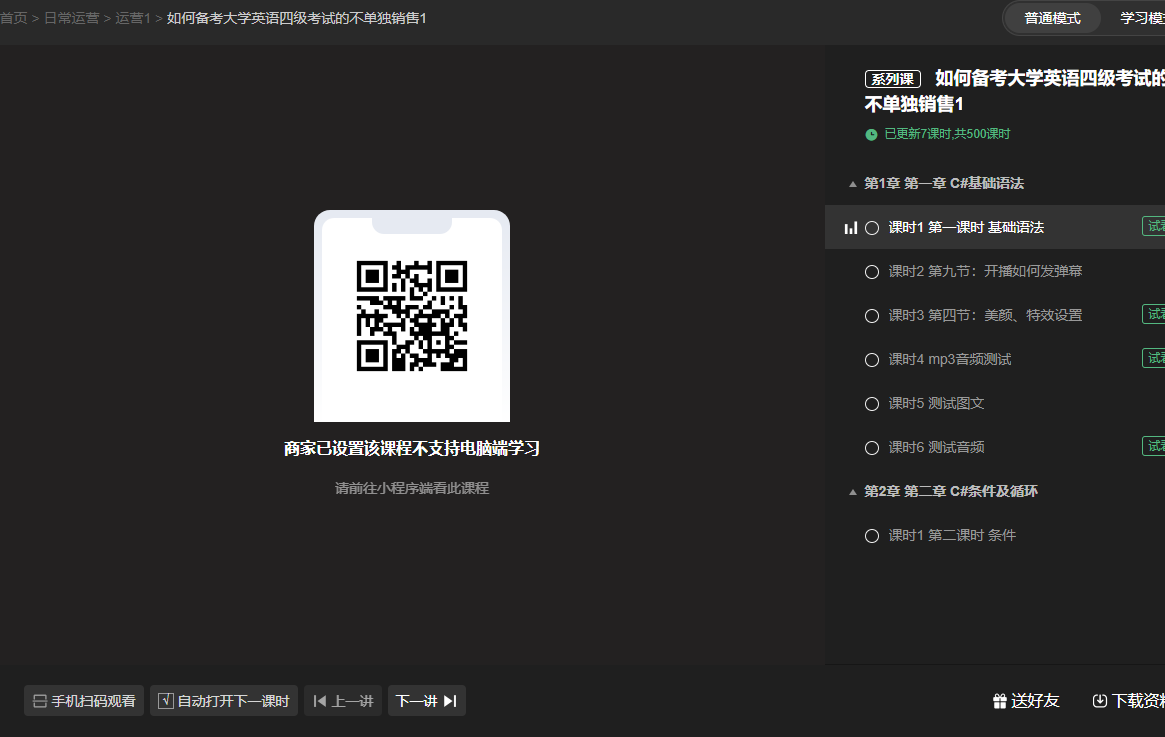This screenshot has height=737, width=1165.
Task: Click the 系列课 tag badge
Action: [893, 79]
